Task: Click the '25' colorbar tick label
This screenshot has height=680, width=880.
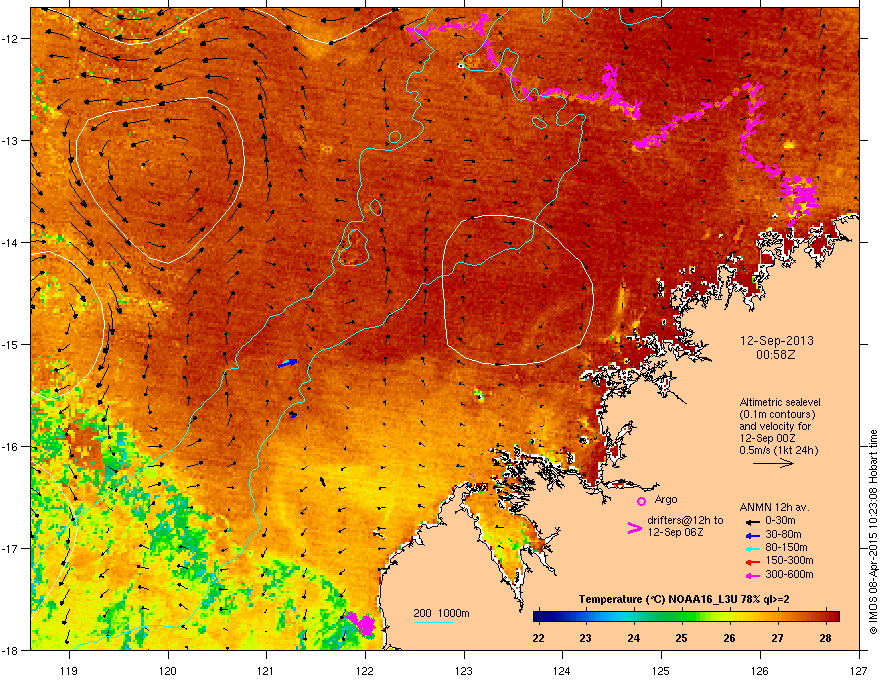Action: [681, 638]
